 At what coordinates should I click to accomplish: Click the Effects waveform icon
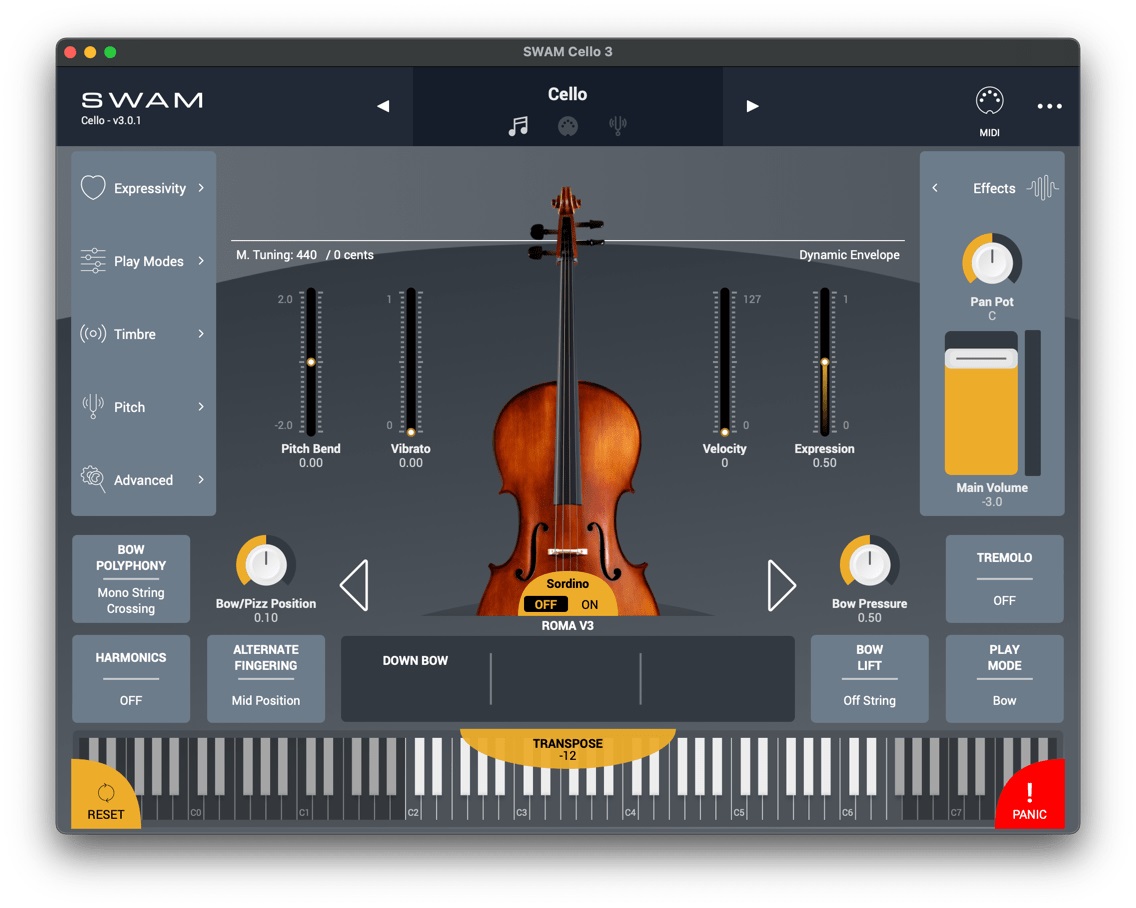(x=1042, y=188)
